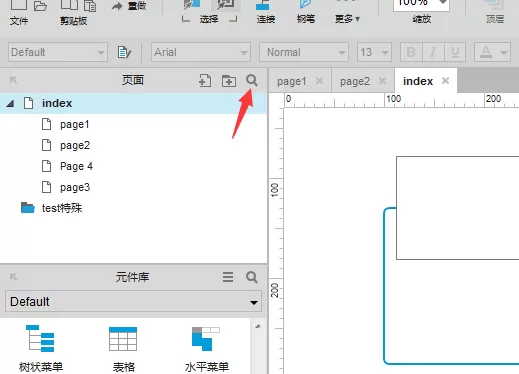
Task: Select the connect tool
Action: point(266,12)
